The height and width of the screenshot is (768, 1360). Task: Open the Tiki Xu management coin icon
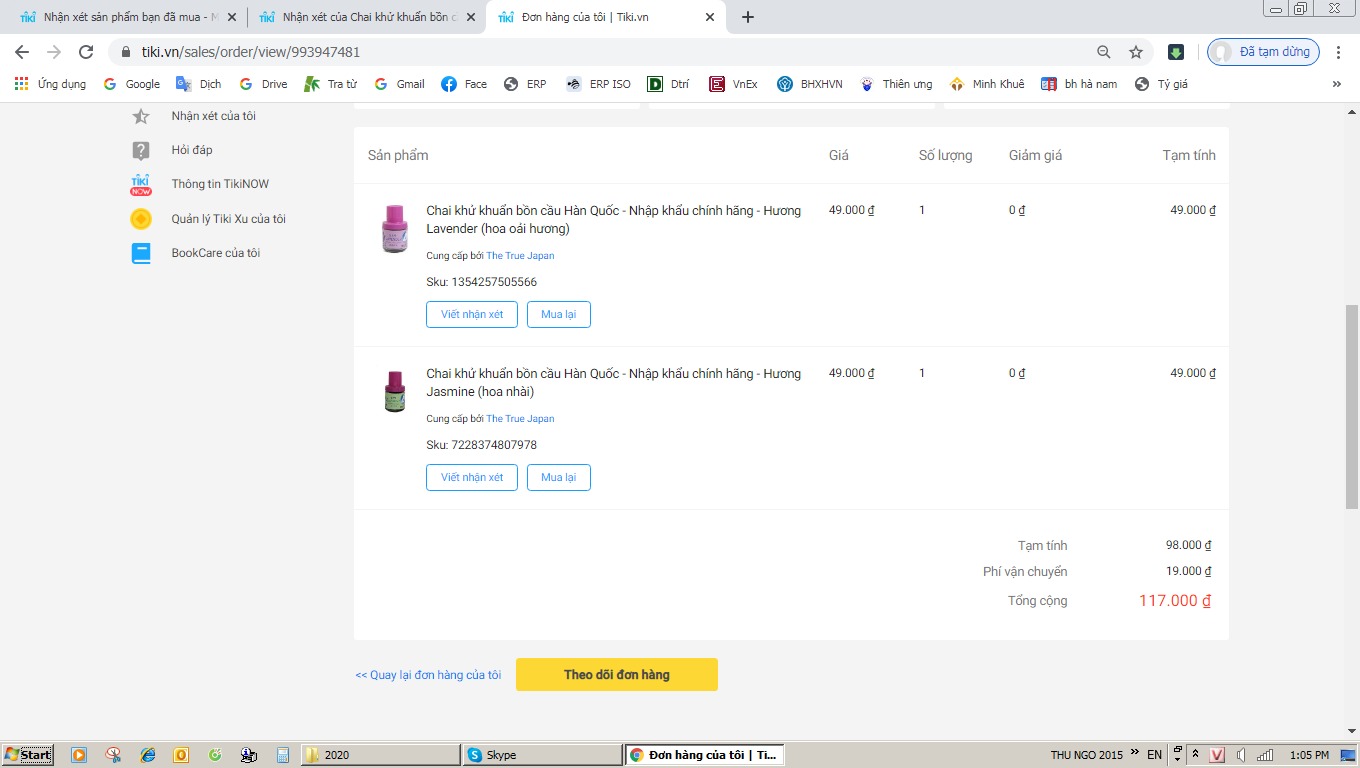click(141, 219)
